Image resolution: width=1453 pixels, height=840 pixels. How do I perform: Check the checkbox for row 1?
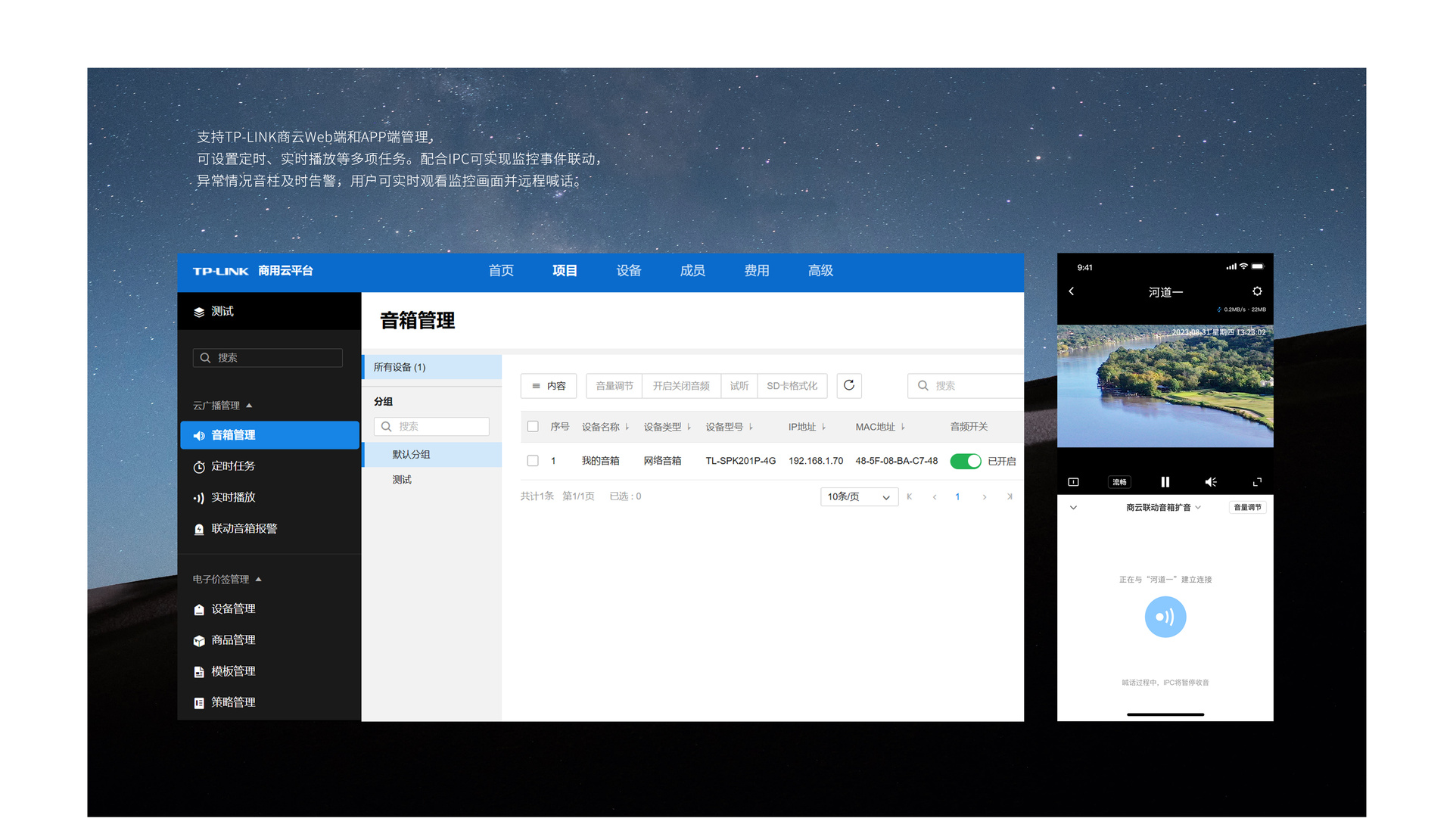(533, 461)
